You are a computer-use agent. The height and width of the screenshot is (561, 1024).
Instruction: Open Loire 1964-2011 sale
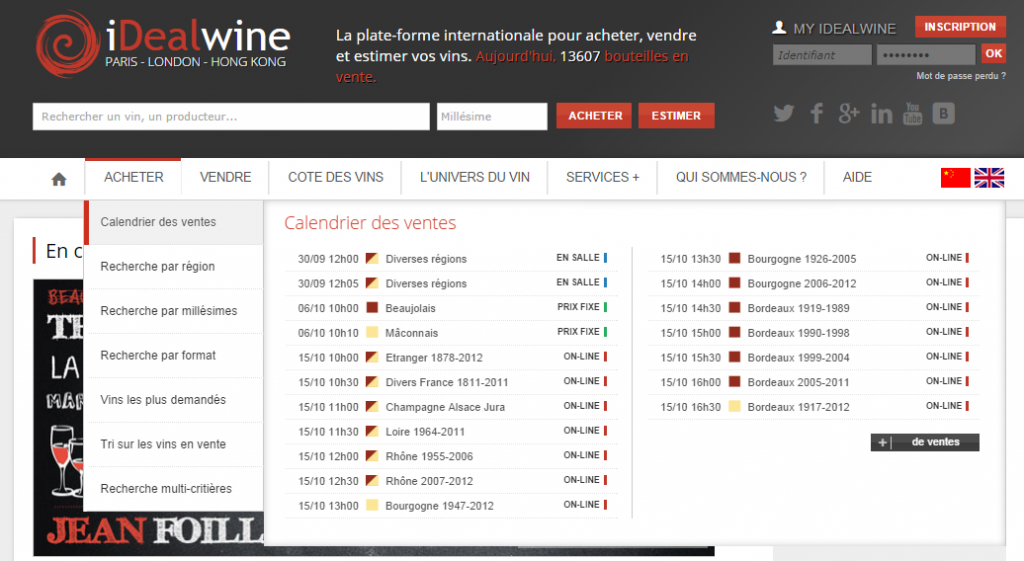tap(452, 432)
